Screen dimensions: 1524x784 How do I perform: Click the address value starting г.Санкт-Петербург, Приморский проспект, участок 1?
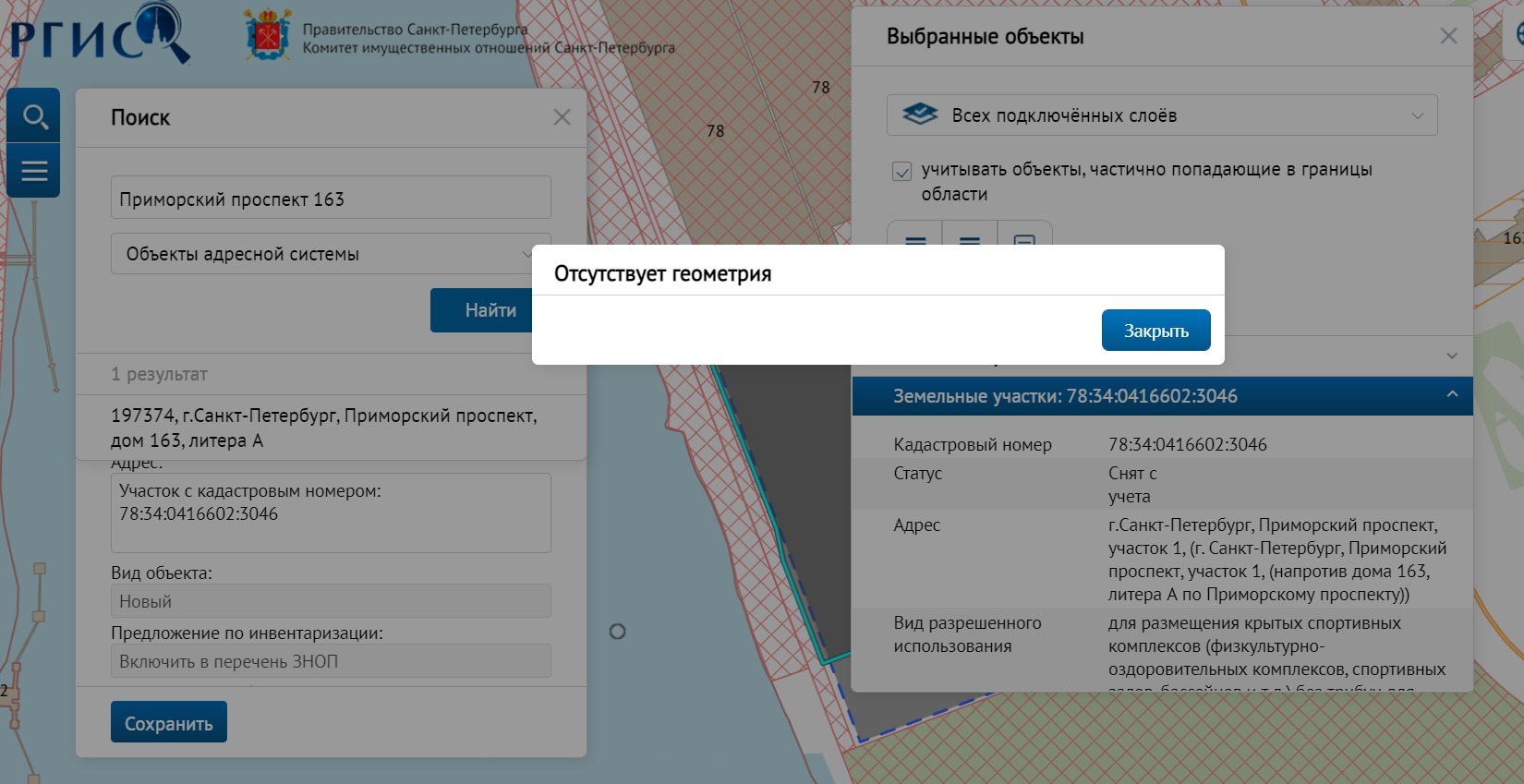point(1277,560)
